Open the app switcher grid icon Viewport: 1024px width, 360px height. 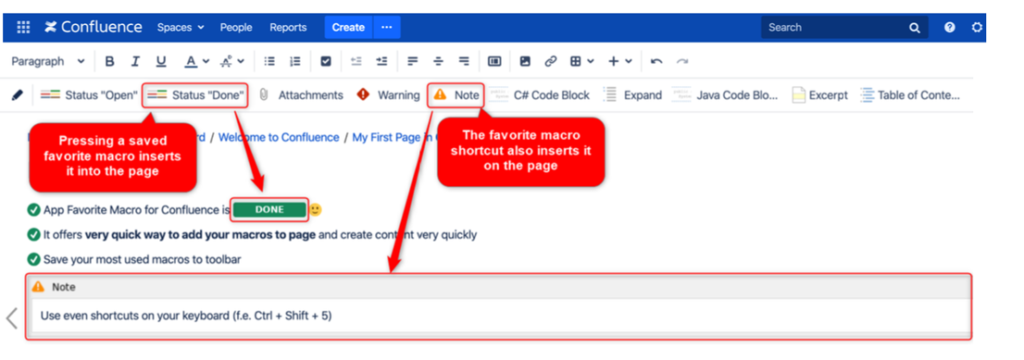click(23, 27)
